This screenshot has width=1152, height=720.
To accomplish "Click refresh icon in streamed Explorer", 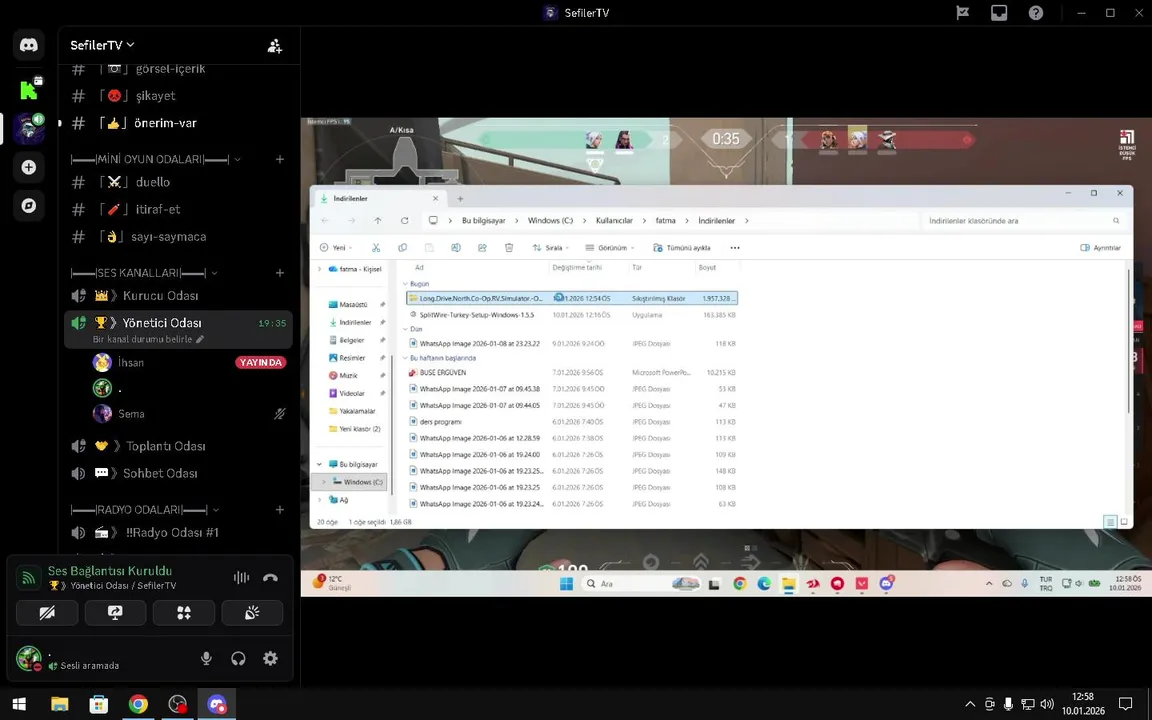I will [404, 220].
